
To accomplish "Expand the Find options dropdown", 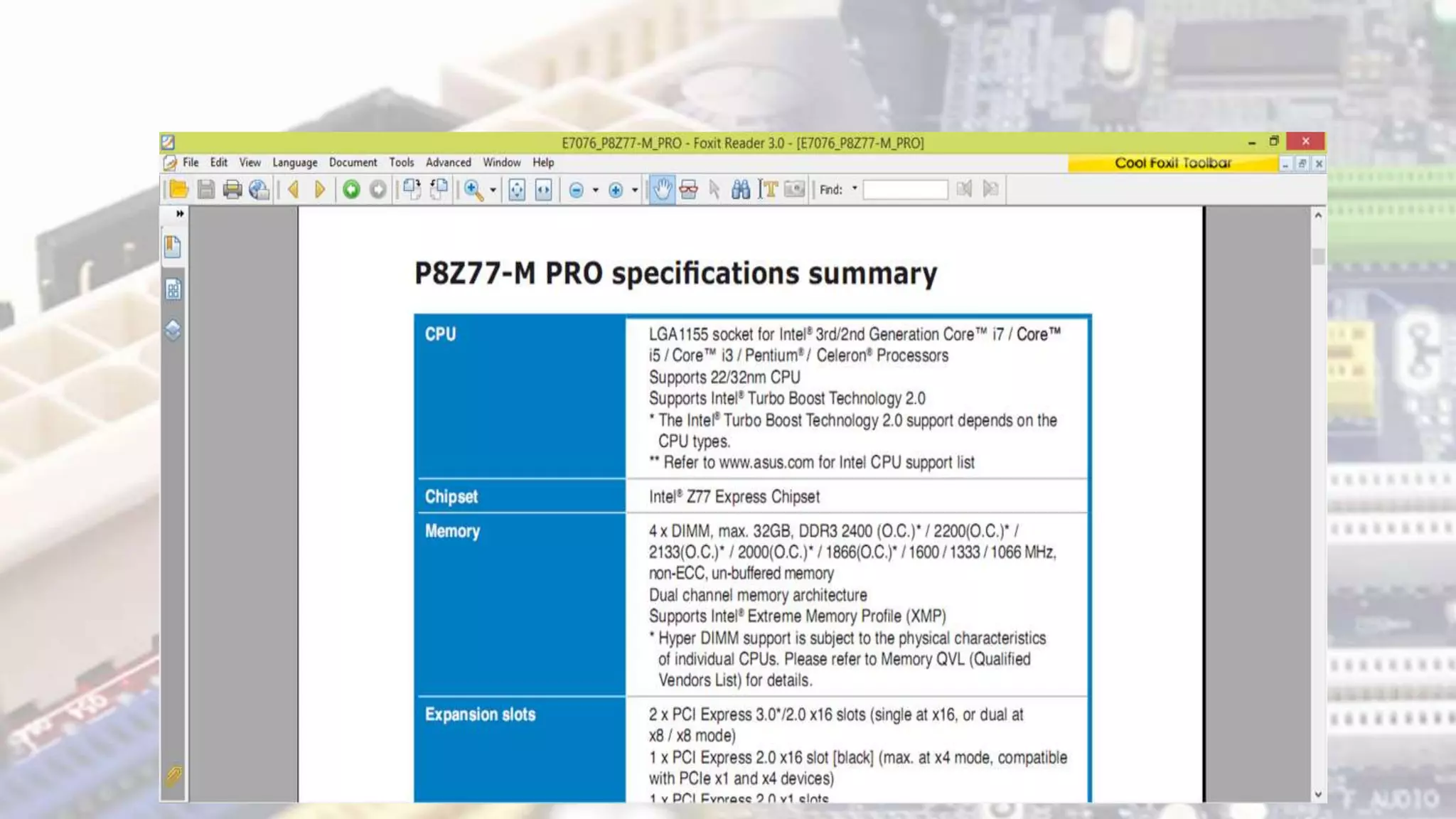I will click(x=855, y=188).
